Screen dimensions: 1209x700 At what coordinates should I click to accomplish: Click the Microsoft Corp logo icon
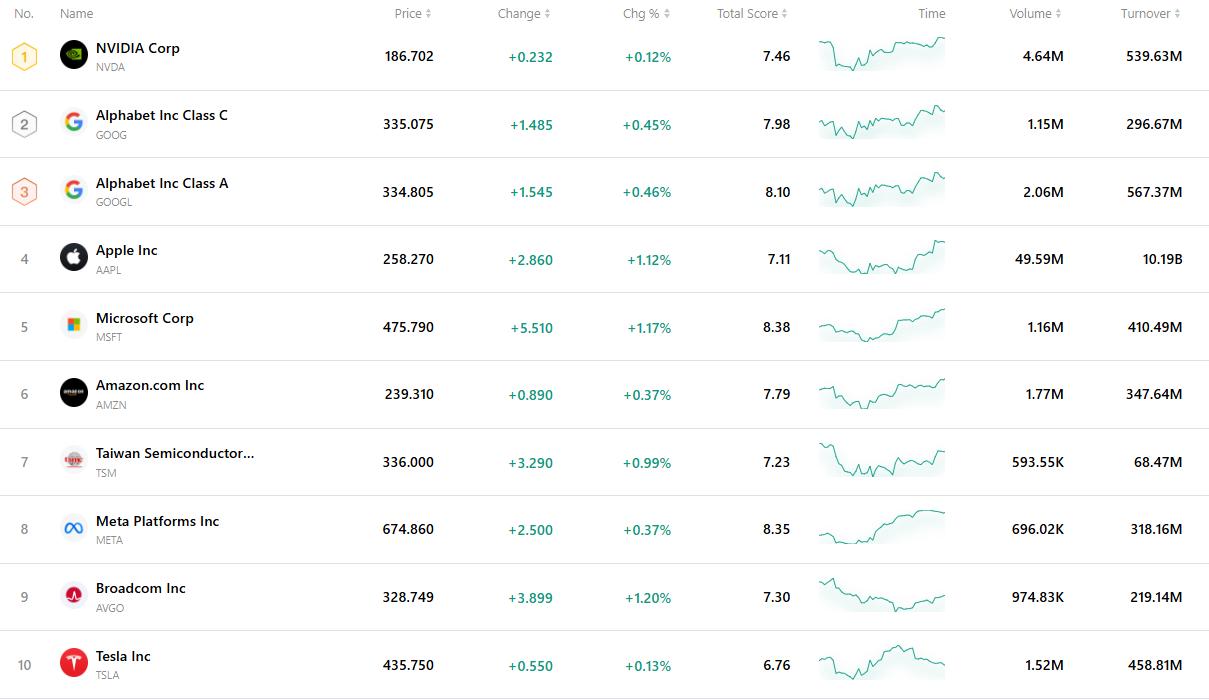pos(74,325)
